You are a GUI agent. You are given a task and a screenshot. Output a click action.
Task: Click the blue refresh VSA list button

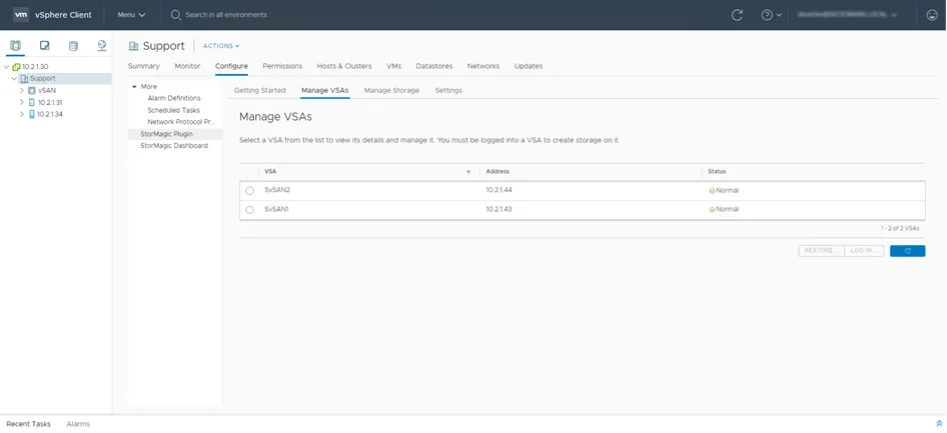pos(907,251)
